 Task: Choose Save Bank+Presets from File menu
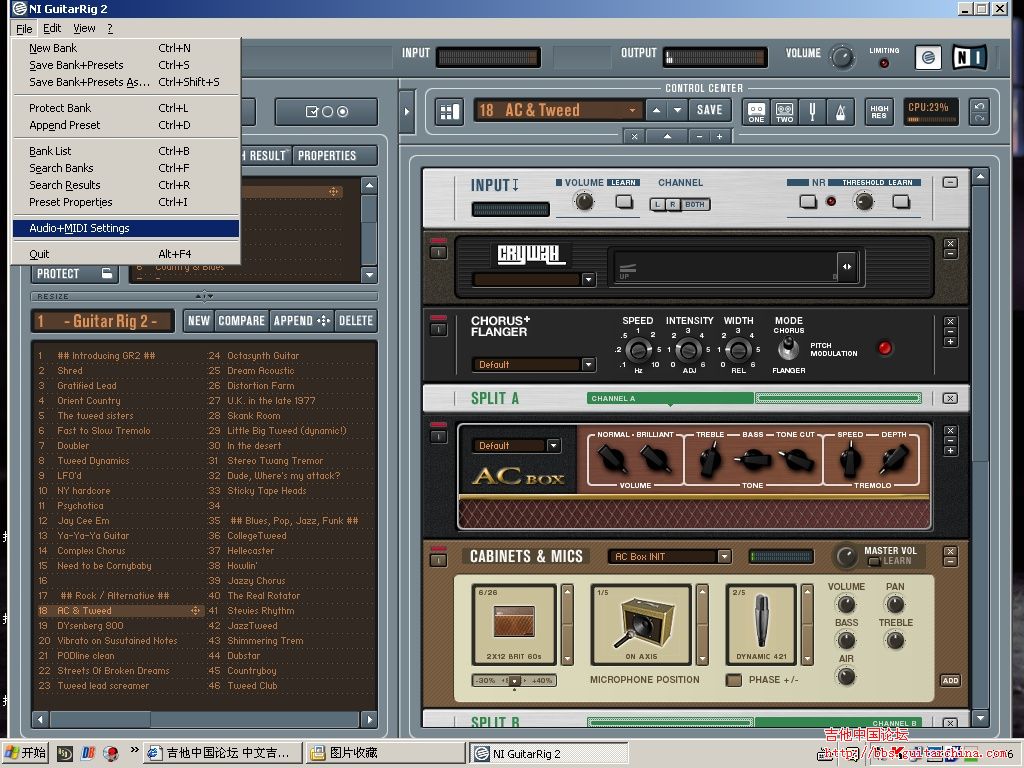pyautogui.click(x=76, y=65)
